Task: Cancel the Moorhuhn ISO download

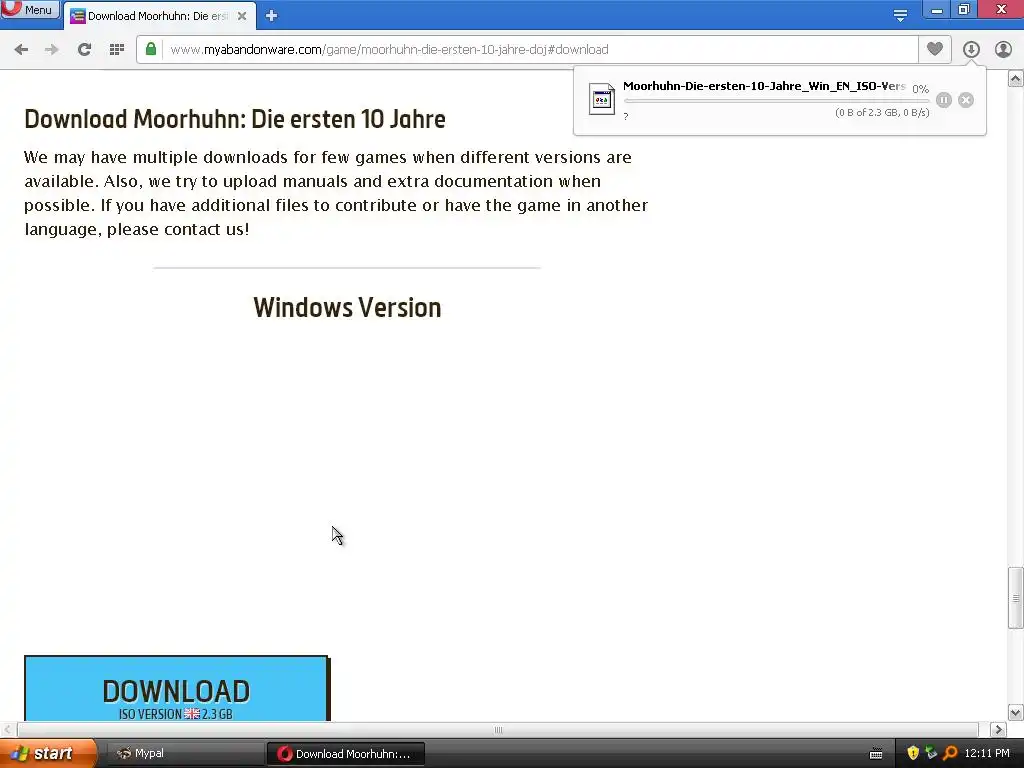Action: point(966,100)
